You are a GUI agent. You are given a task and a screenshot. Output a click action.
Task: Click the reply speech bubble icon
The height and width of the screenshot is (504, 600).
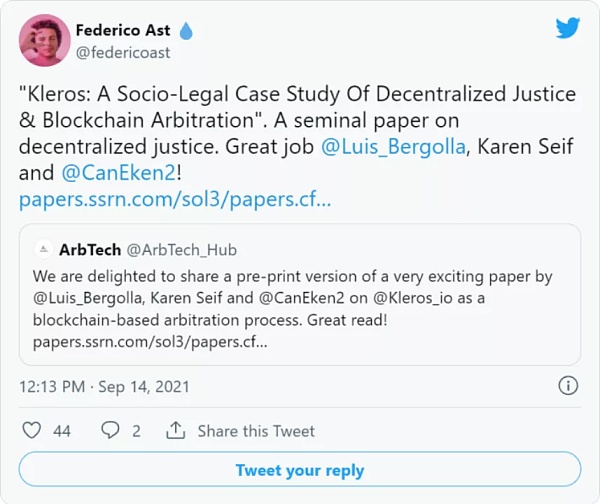(110, 431)
